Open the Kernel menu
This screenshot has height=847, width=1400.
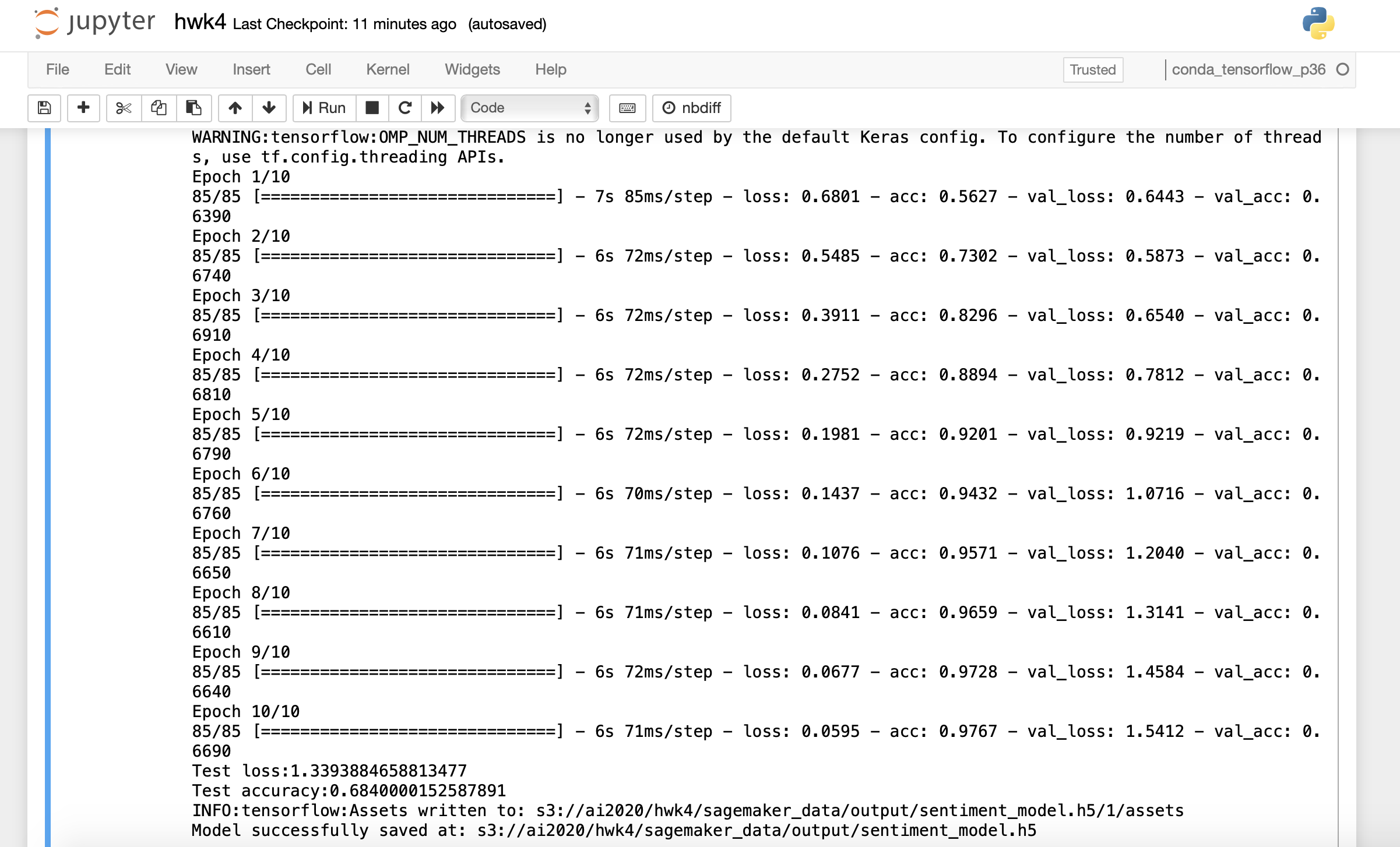[388, 69]
